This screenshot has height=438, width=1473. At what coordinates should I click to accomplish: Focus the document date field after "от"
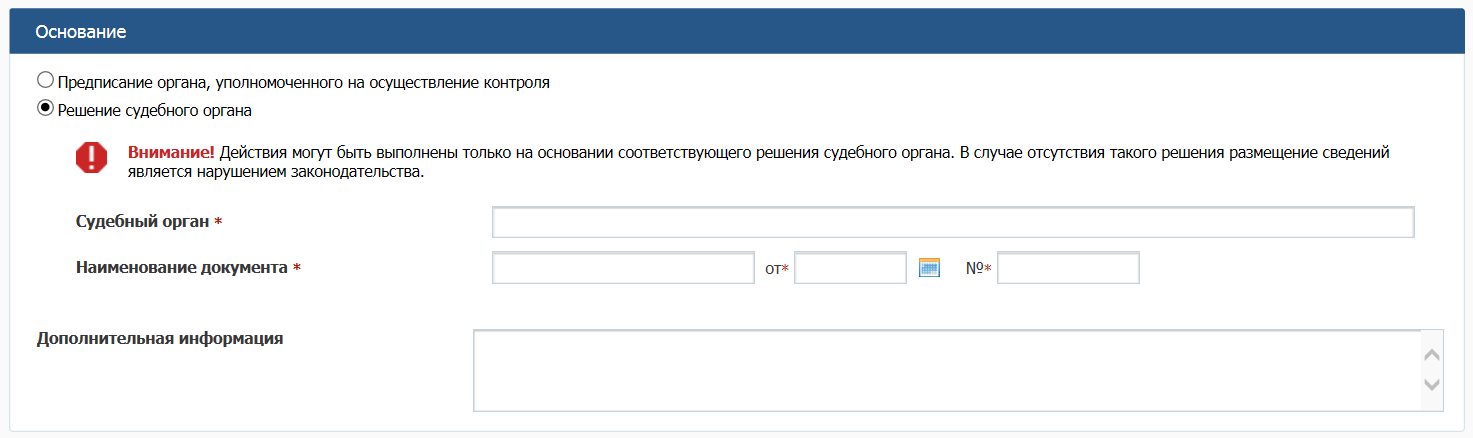coord(850,268)
